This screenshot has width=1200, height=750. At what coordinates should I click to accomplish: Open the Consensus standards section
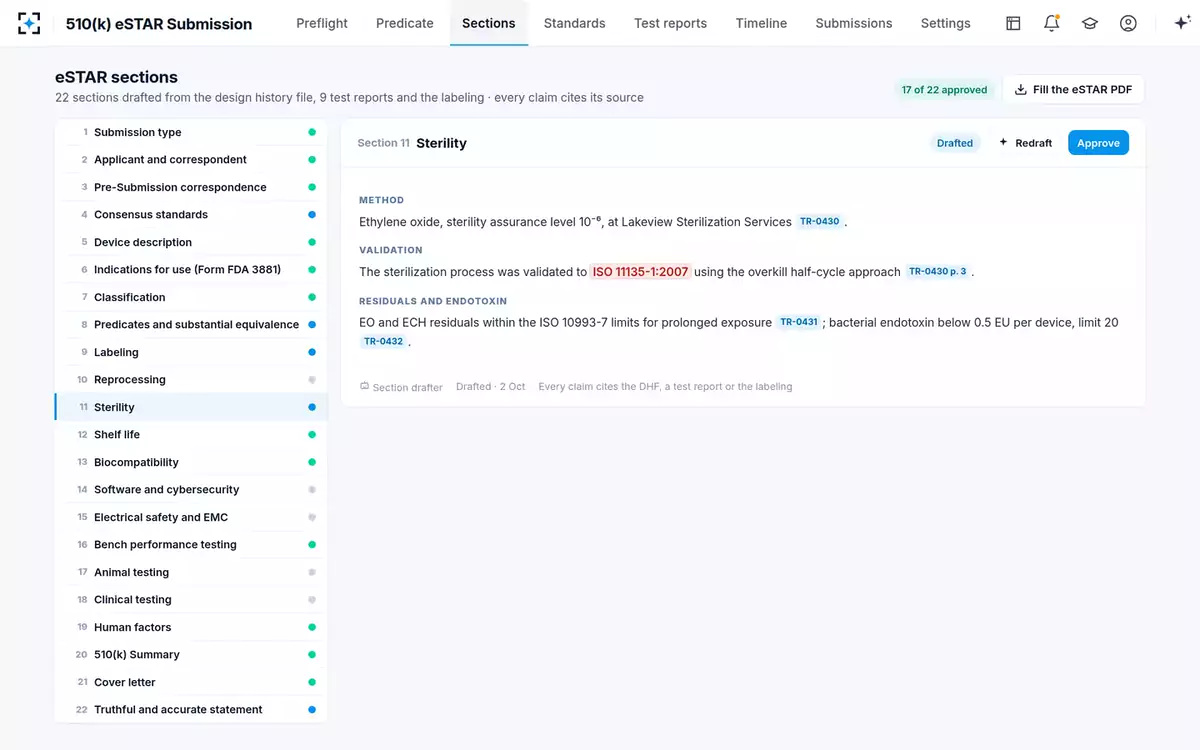click(191, 215)
